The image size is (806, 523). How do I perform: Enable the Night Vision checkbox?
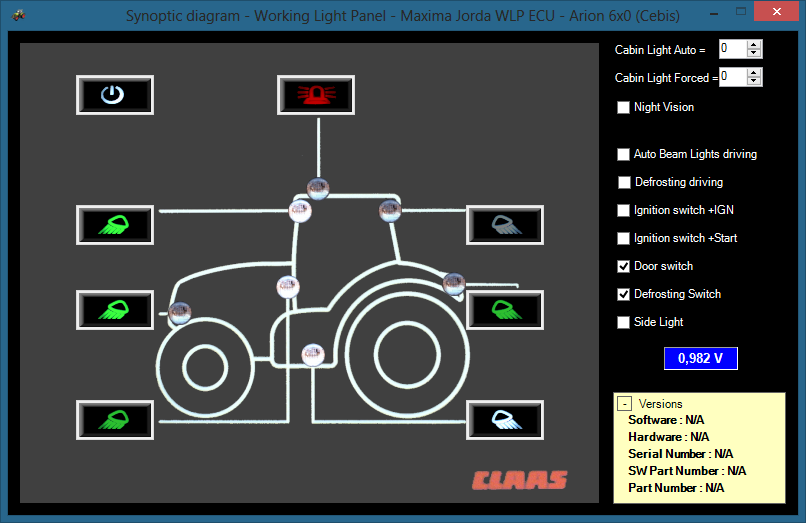click(623, 107)
